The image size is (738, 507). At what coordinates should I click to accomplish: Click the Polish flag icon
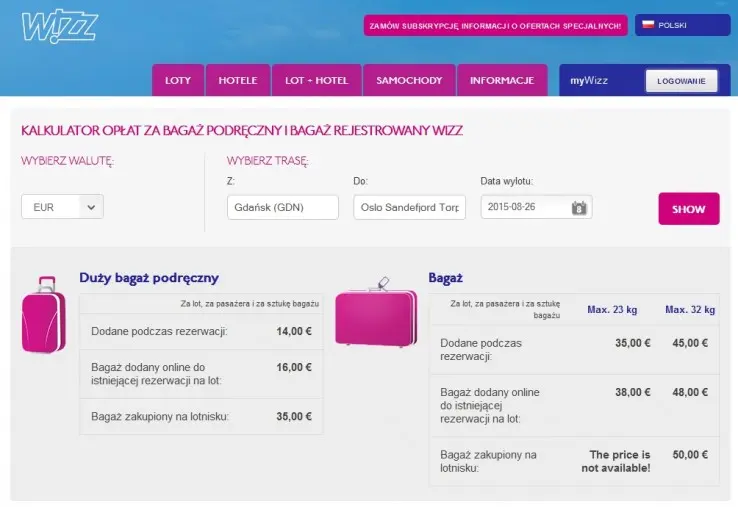click(x=648, y=24)
